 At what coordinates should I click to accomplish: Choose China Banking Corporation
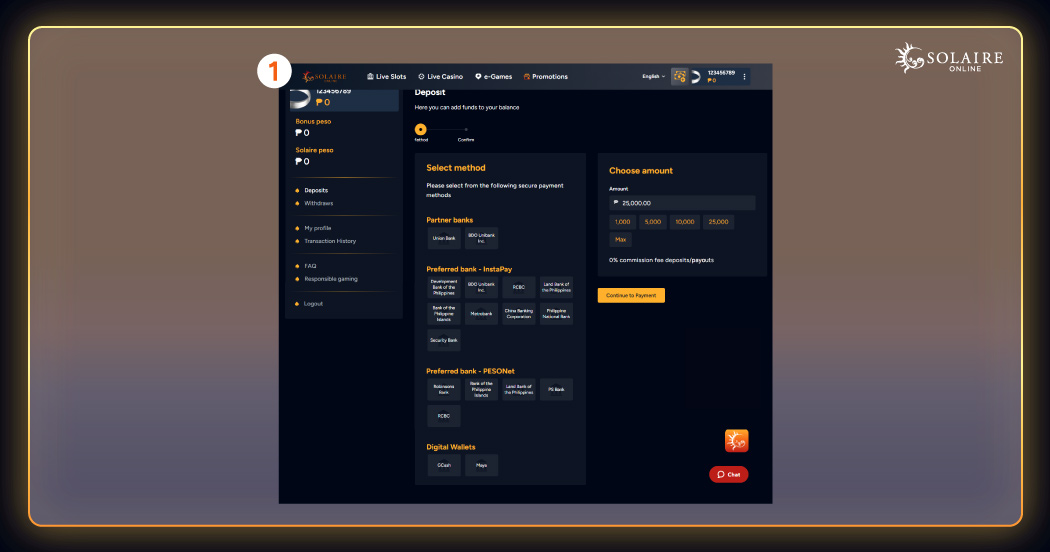pyautogui.click(x=519, y=314)
